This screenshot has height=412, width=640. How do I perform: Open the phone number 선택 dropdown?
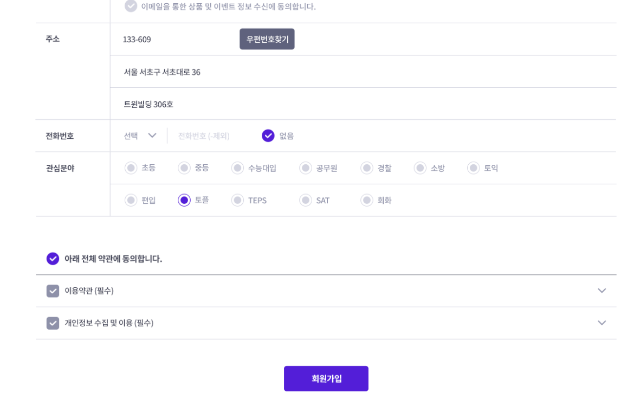point(141,136)
